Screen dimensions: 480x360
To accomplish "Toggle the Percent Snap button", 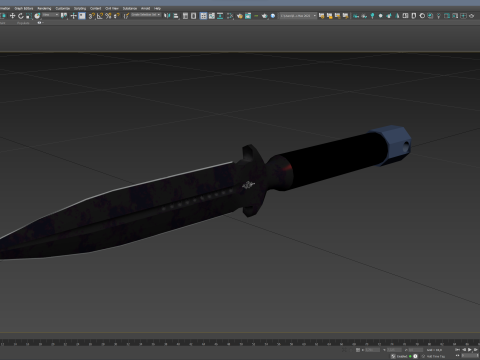I will [x=108, y=16].
